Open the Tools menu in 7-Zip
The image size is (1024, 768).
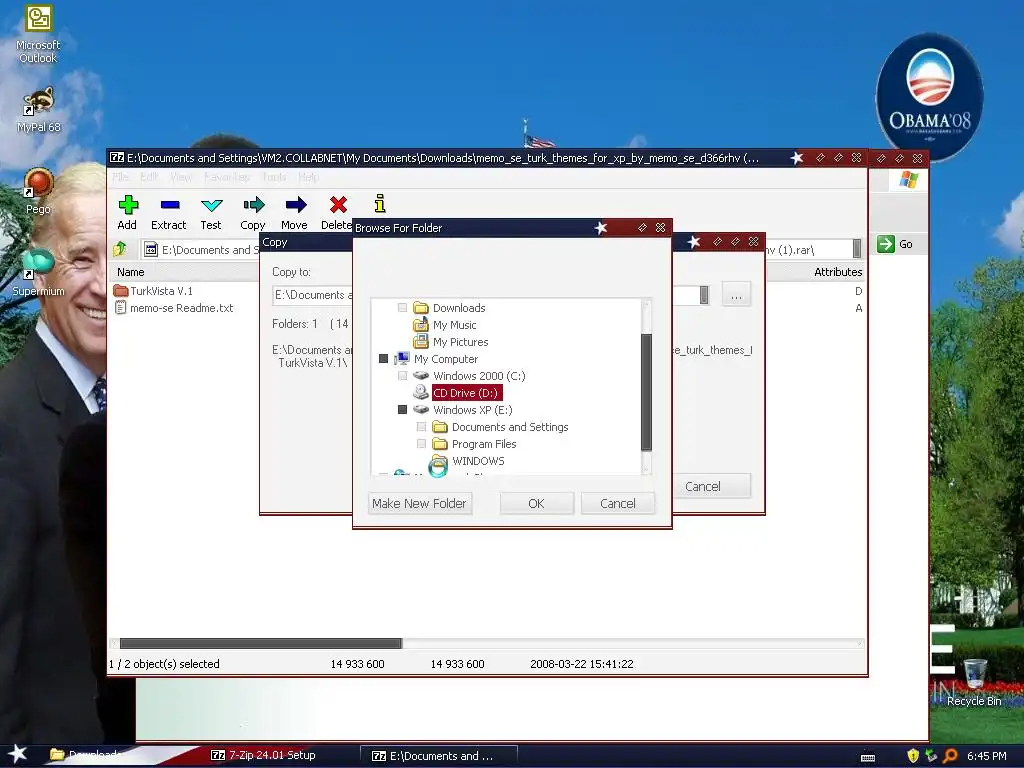click(x=274, y=177)
